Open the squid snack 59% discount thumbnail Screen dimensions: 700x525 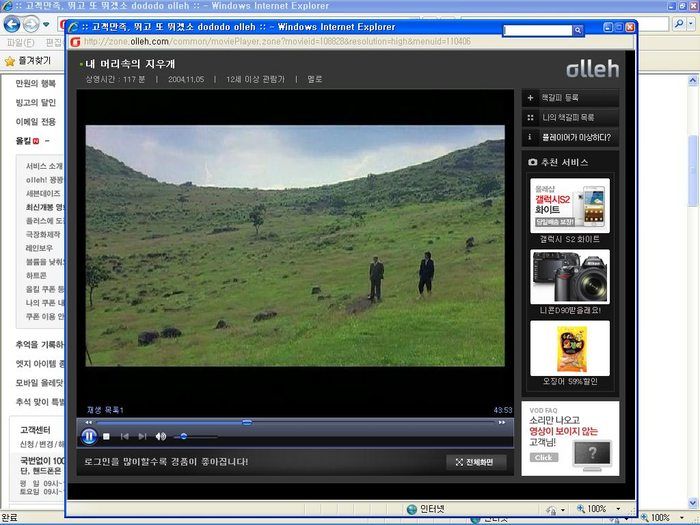click(570, 348)
